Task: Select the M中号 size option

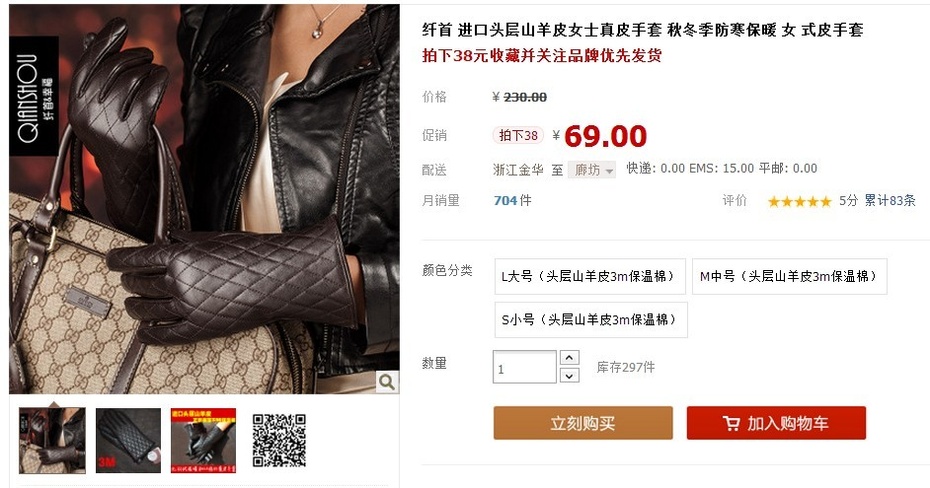Action: point(789,276)
